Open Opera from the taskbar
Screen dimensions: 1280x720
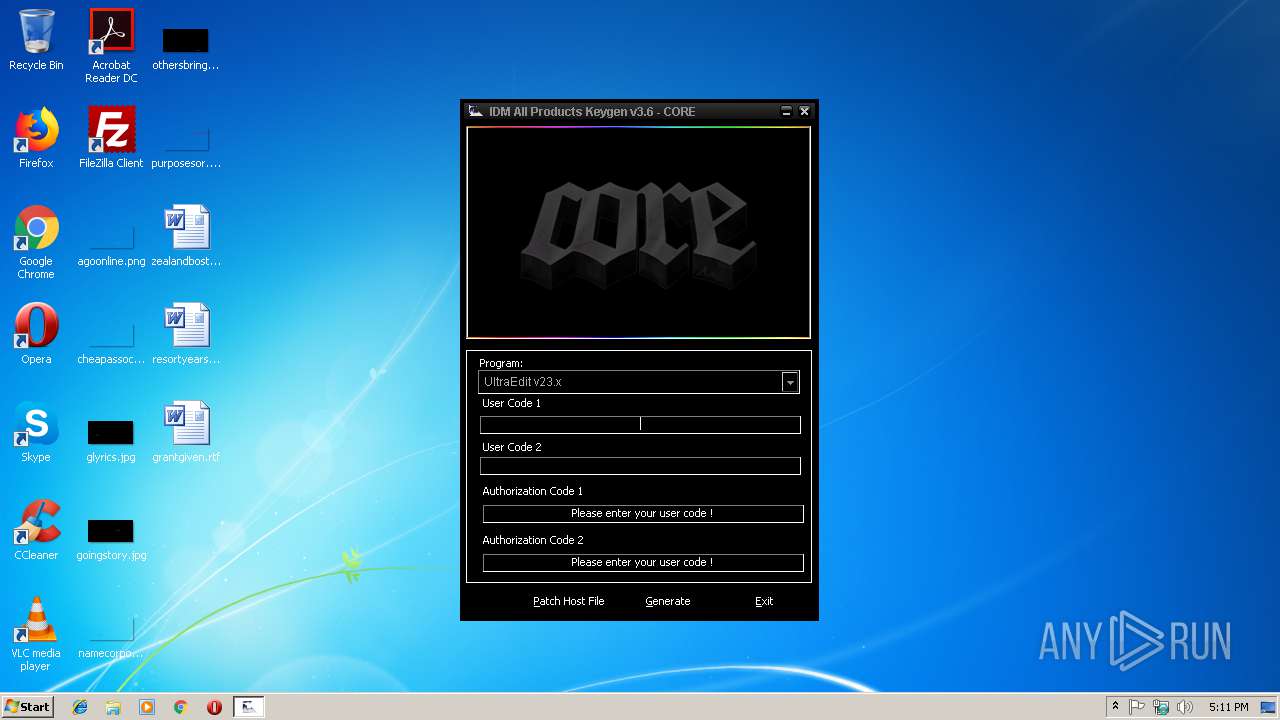(x=214, y=707)
